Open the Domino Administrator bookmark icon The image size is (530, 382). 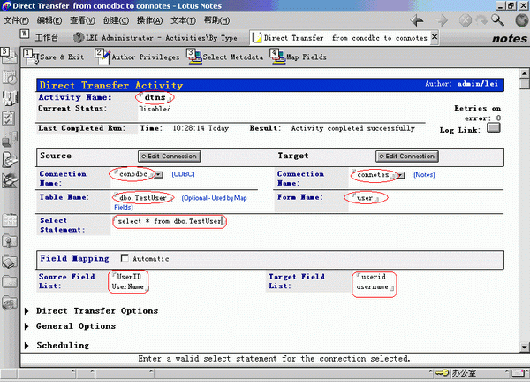(x=9, y=159)
